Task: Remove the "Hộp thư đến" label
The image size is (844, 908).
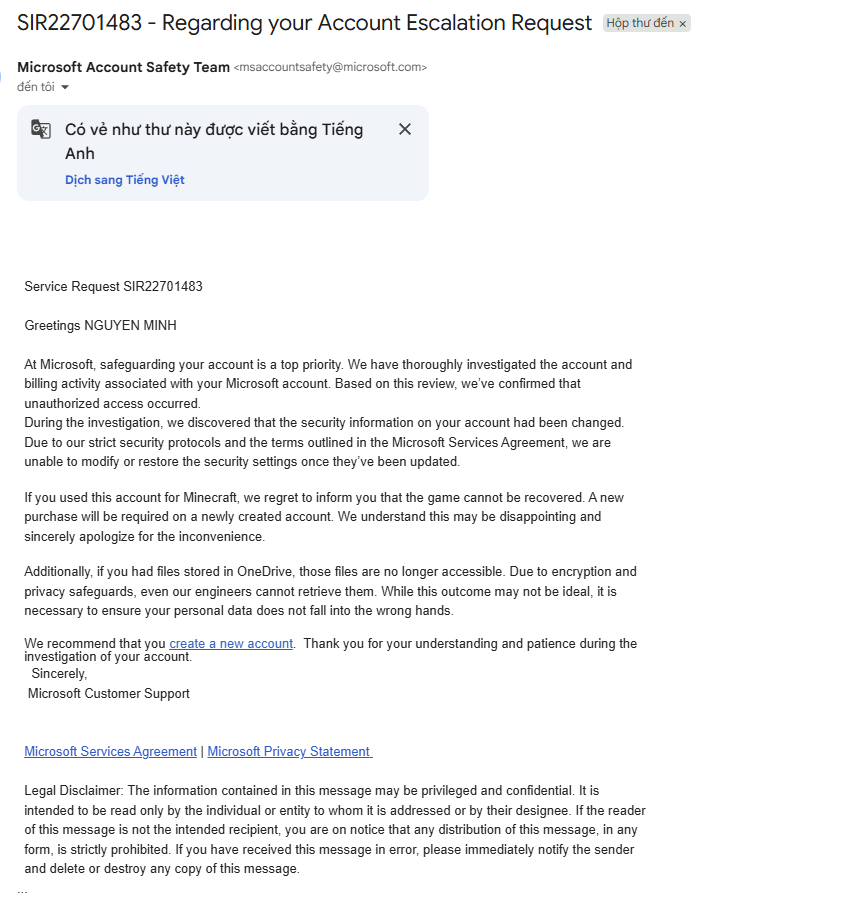Action: (x=682, y=24)
